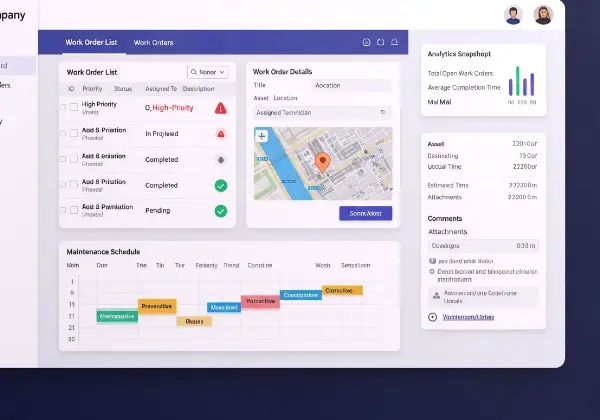Click the Description column header

198,89
